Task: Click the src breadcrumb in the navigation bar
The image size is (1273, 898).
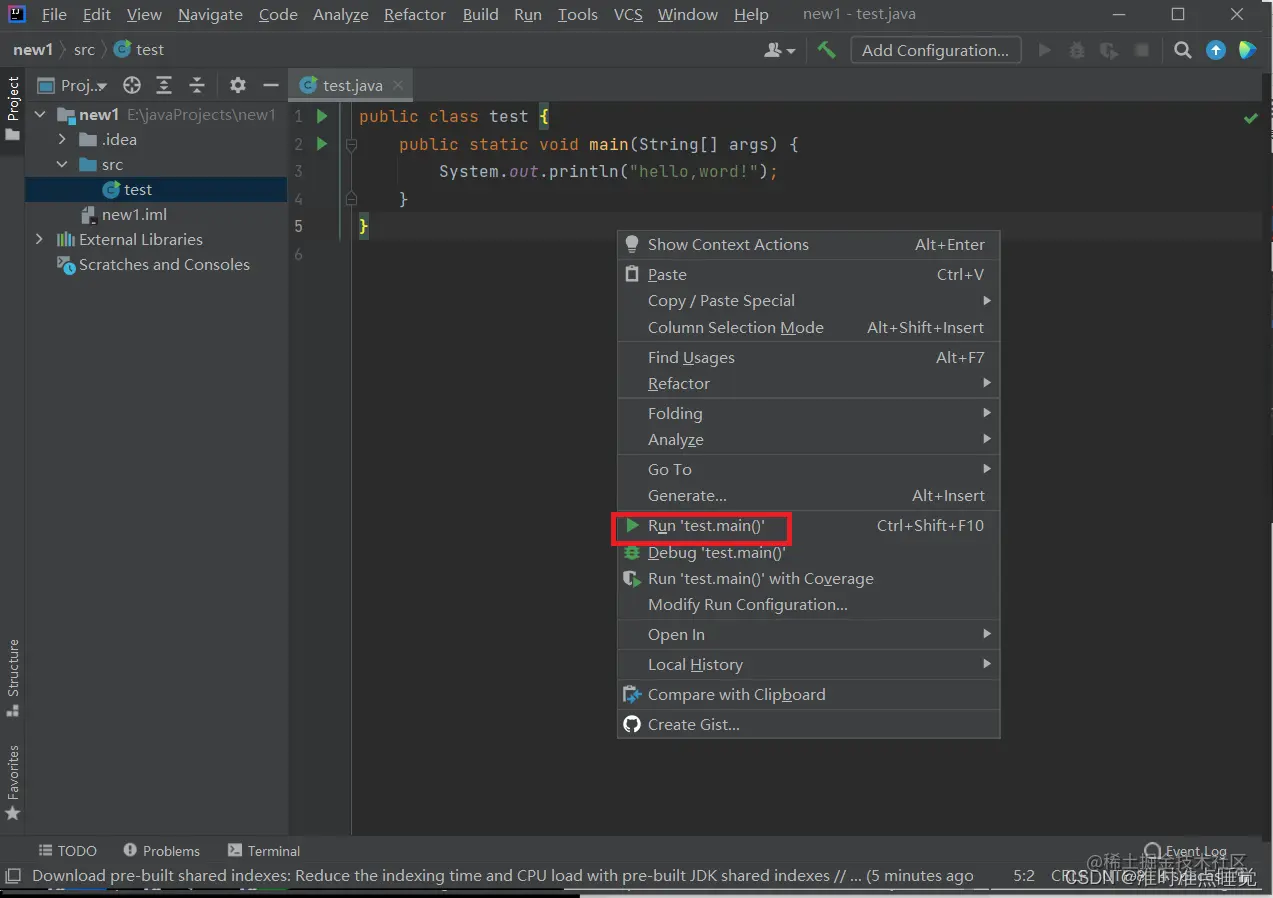Action: 84,50
